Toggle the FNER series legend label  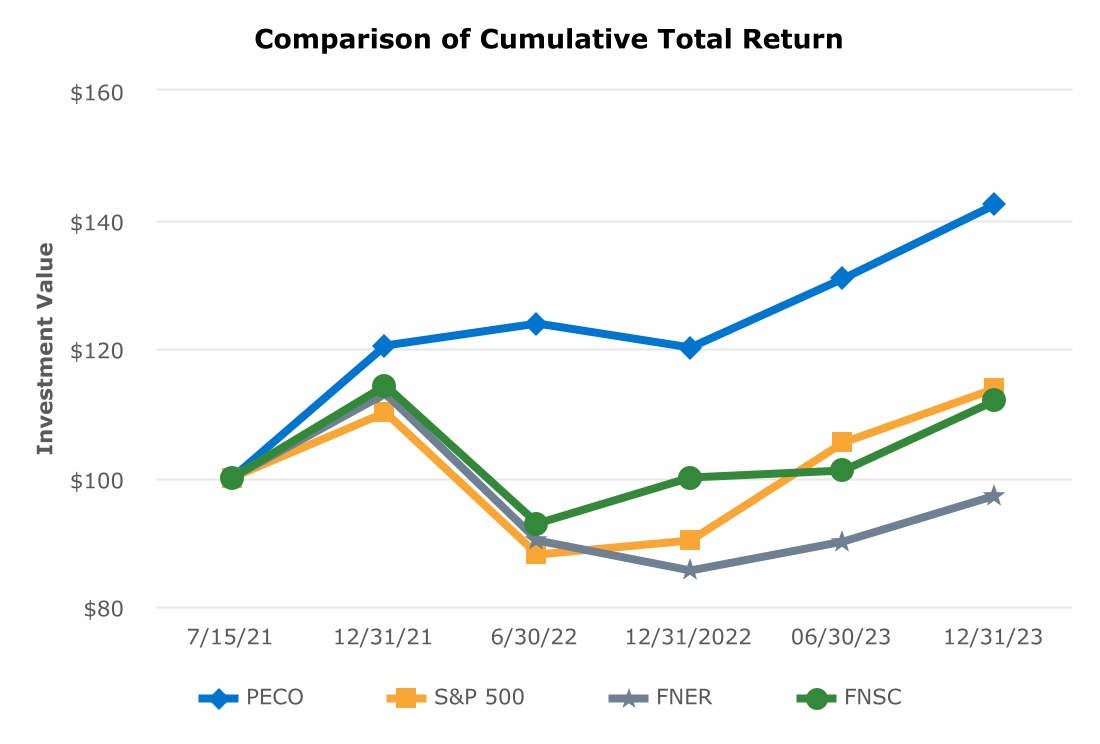point(685,698)
